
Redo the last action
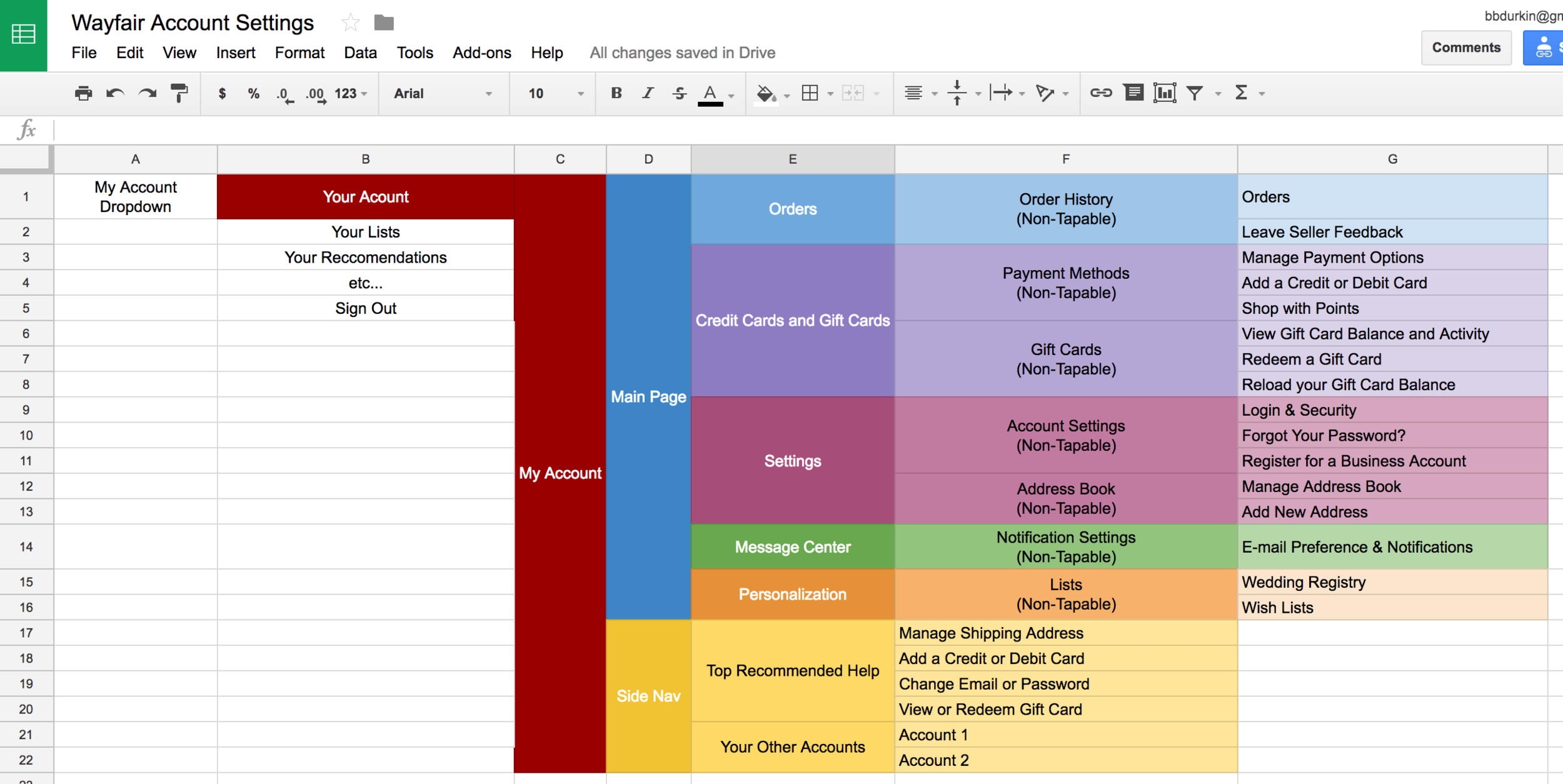coord(148,93)
